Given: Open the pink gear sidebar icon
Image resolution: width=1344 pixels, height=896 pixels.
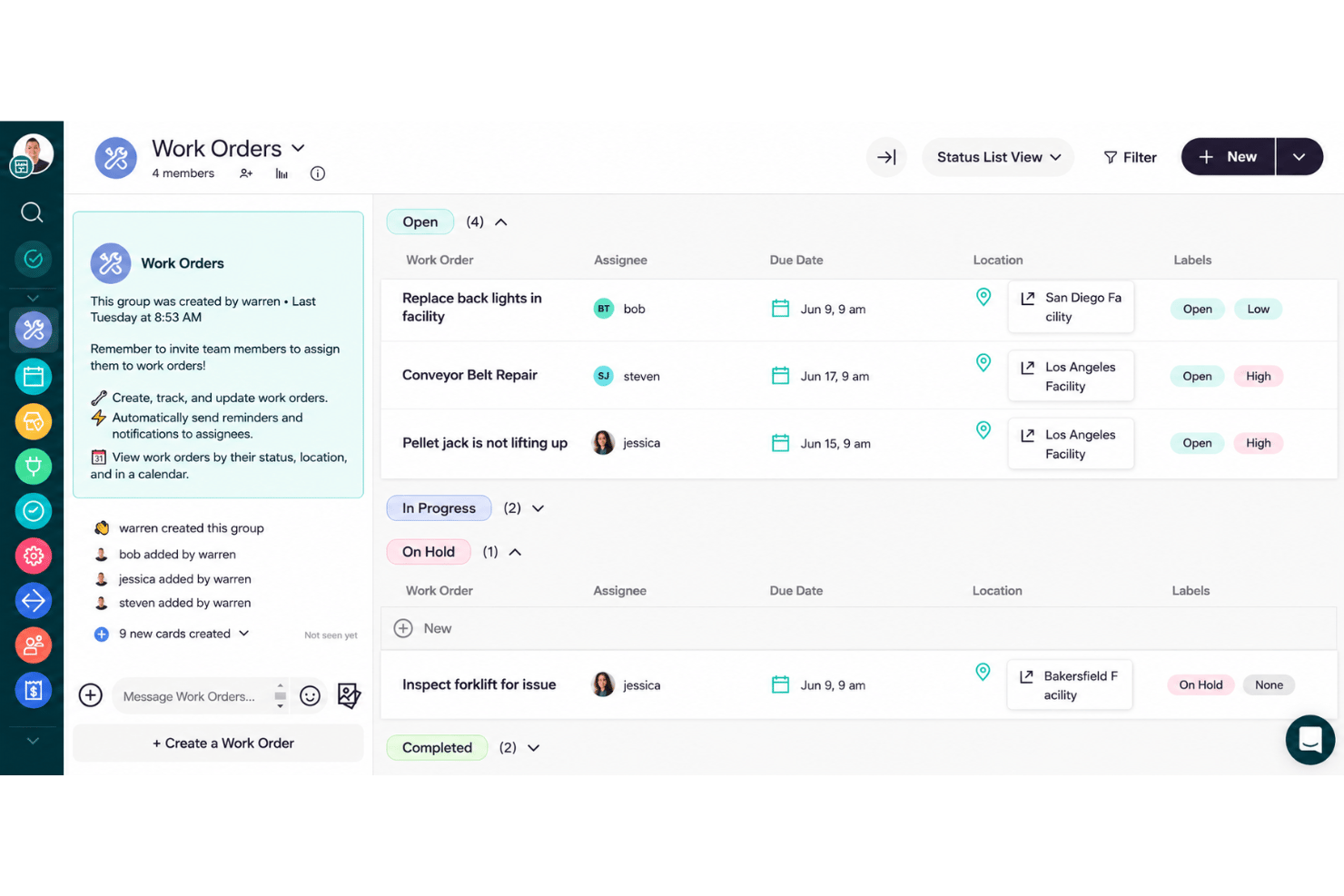Looking at the screenshot, I should tap(34, 556).
